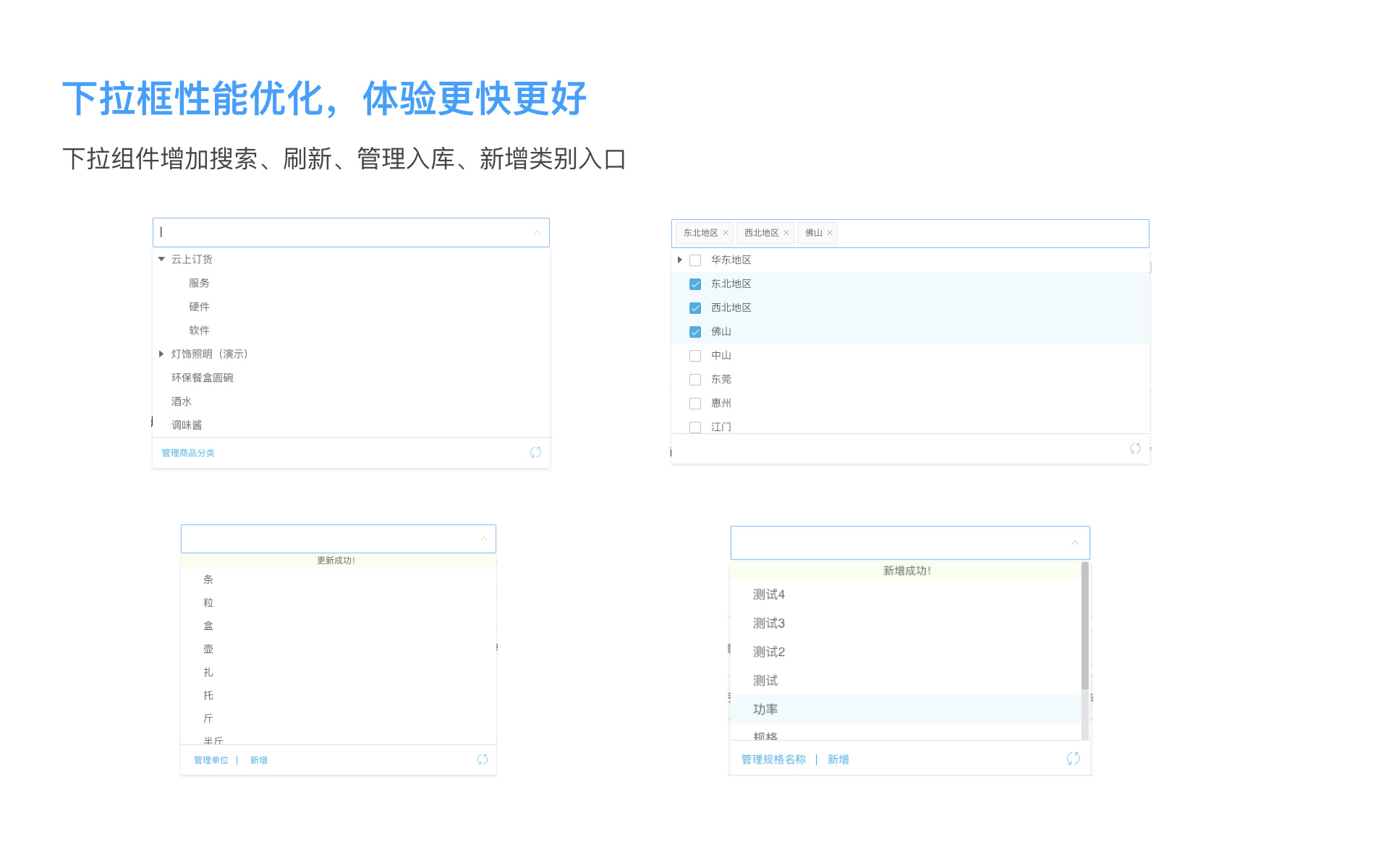Expand the 灯饰照明（演示） tree node
The width and height of the screenshot is (1389, 868).
tap(161, 354)
